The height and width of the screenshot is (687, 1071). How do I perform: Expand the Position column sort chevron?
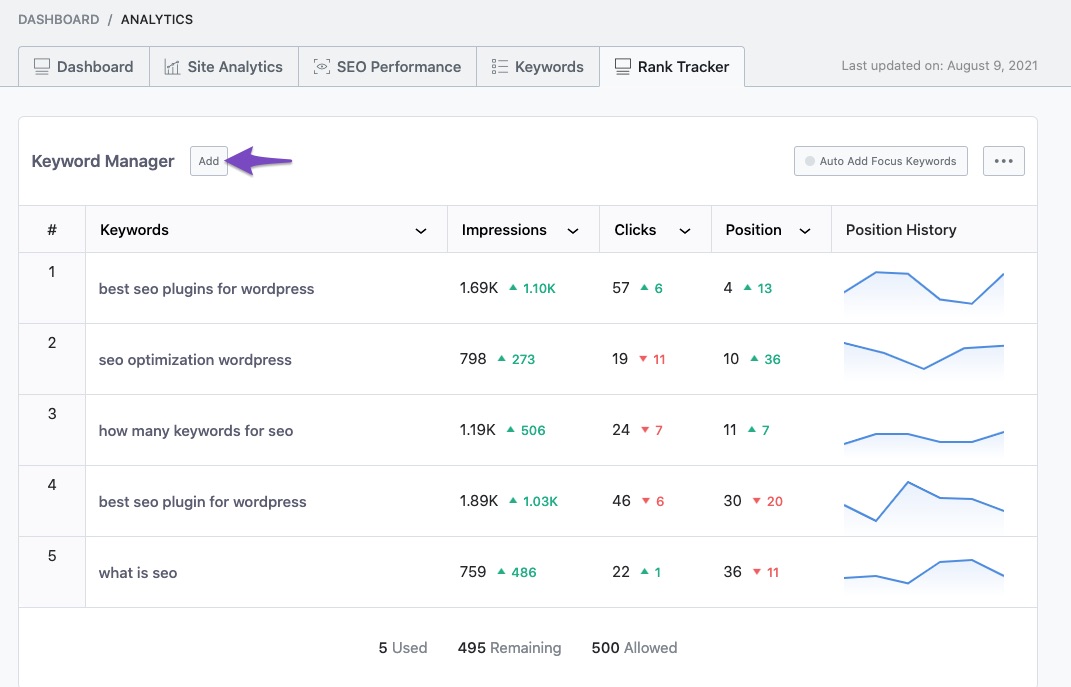pyautogui.click(x=805, y=231)
